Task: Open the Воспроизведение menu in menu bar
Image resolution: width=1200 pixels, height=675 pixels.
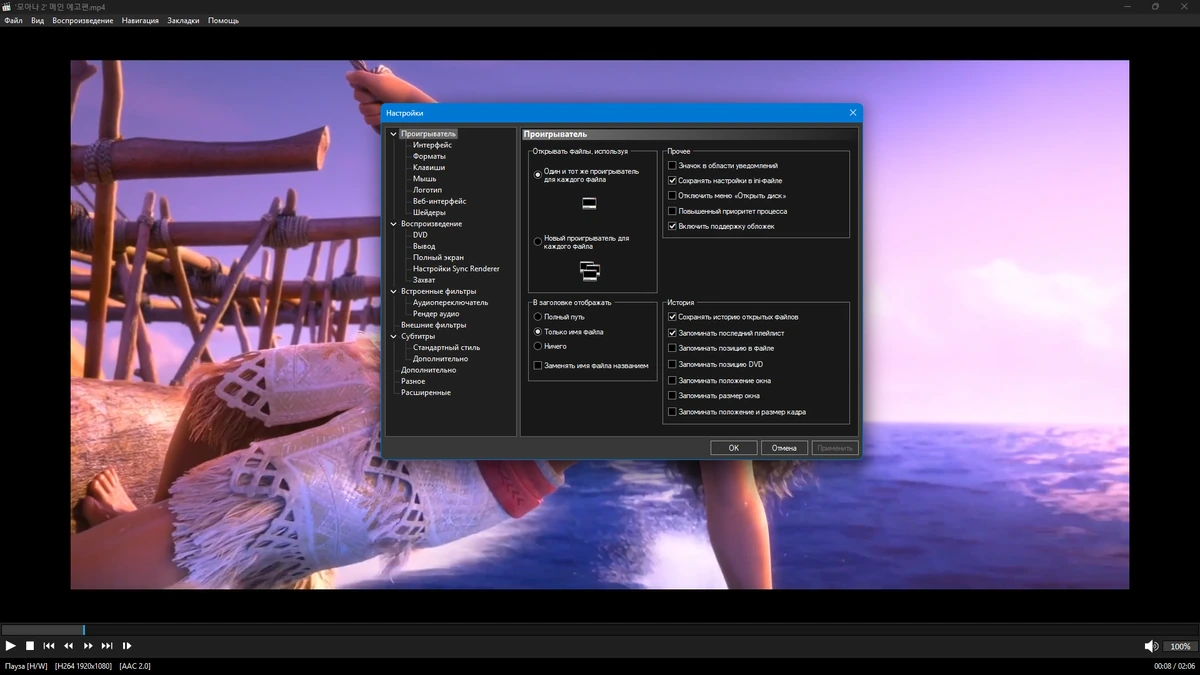Action: [x=83, y=20]
